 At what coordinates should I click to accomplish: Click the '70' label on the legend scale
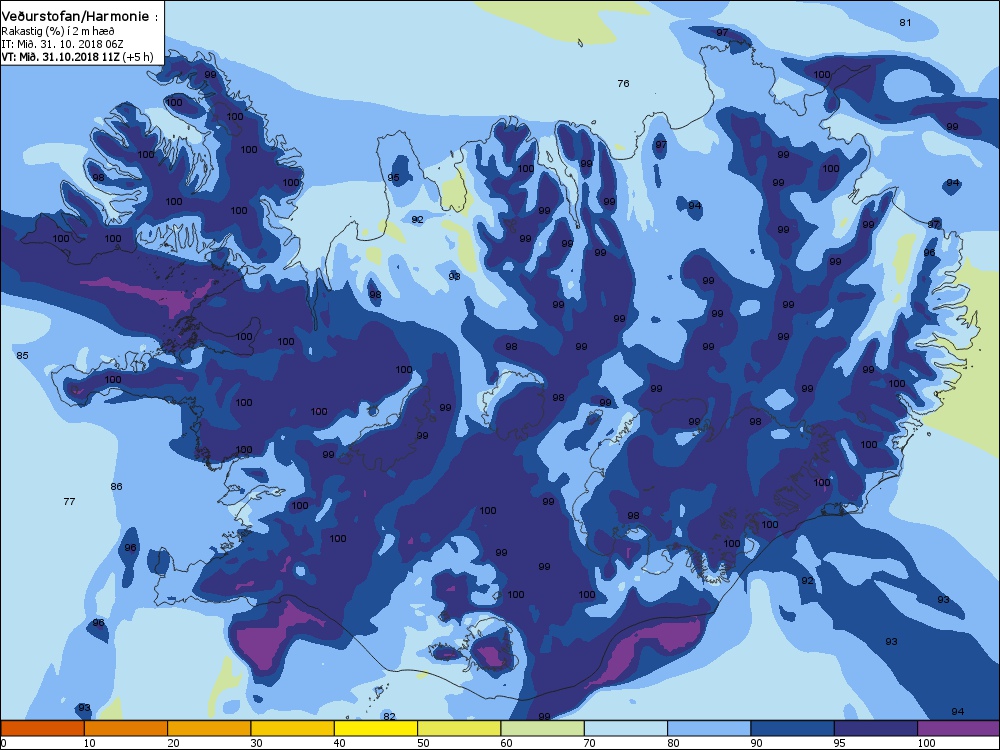tap(590, 743)
